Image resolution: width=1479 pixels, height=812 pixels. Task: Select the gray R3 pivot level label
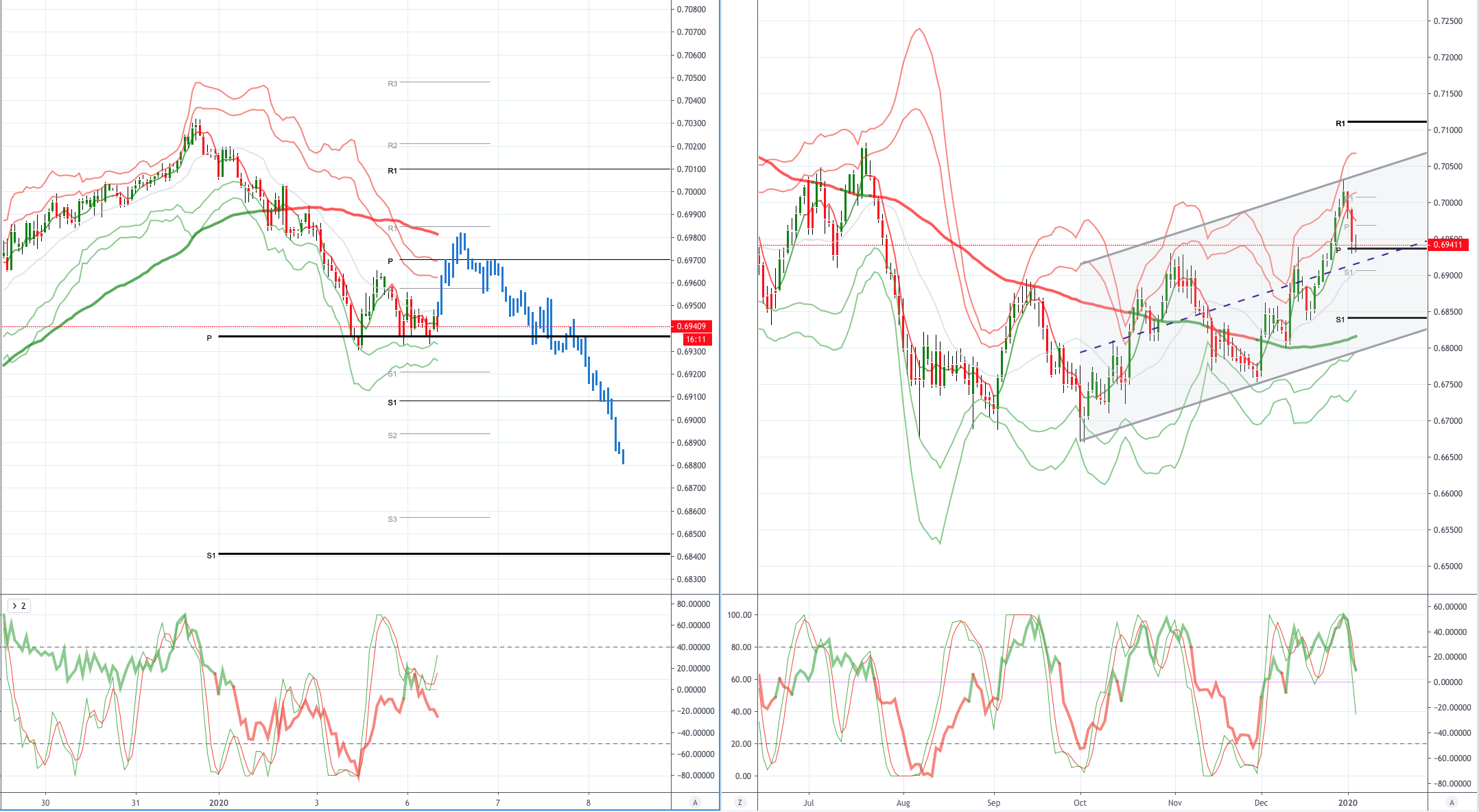(x=392, y=84)
